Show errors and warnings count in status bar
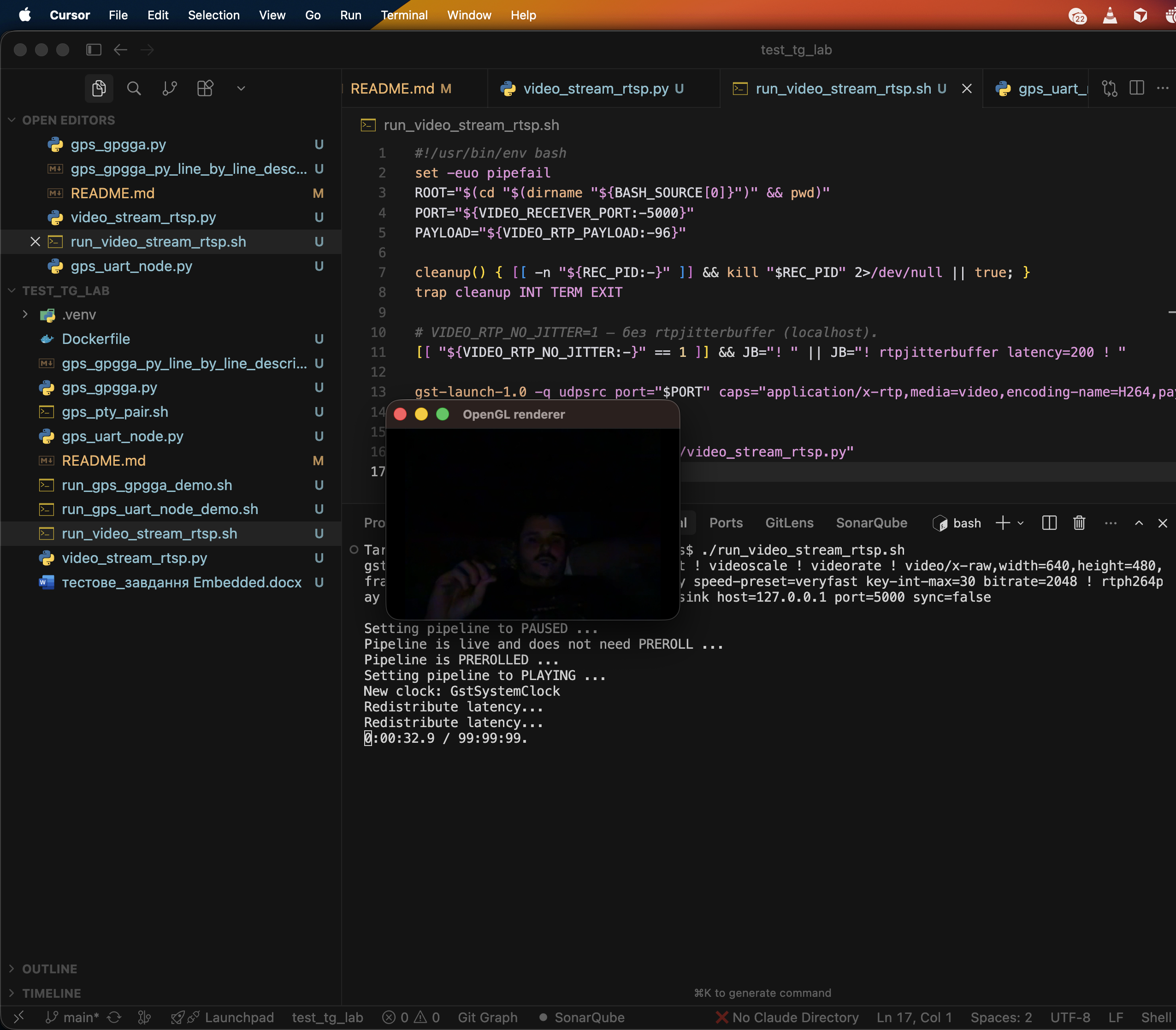This screenshot has height=1030, width=1176. coord(411,1018)
